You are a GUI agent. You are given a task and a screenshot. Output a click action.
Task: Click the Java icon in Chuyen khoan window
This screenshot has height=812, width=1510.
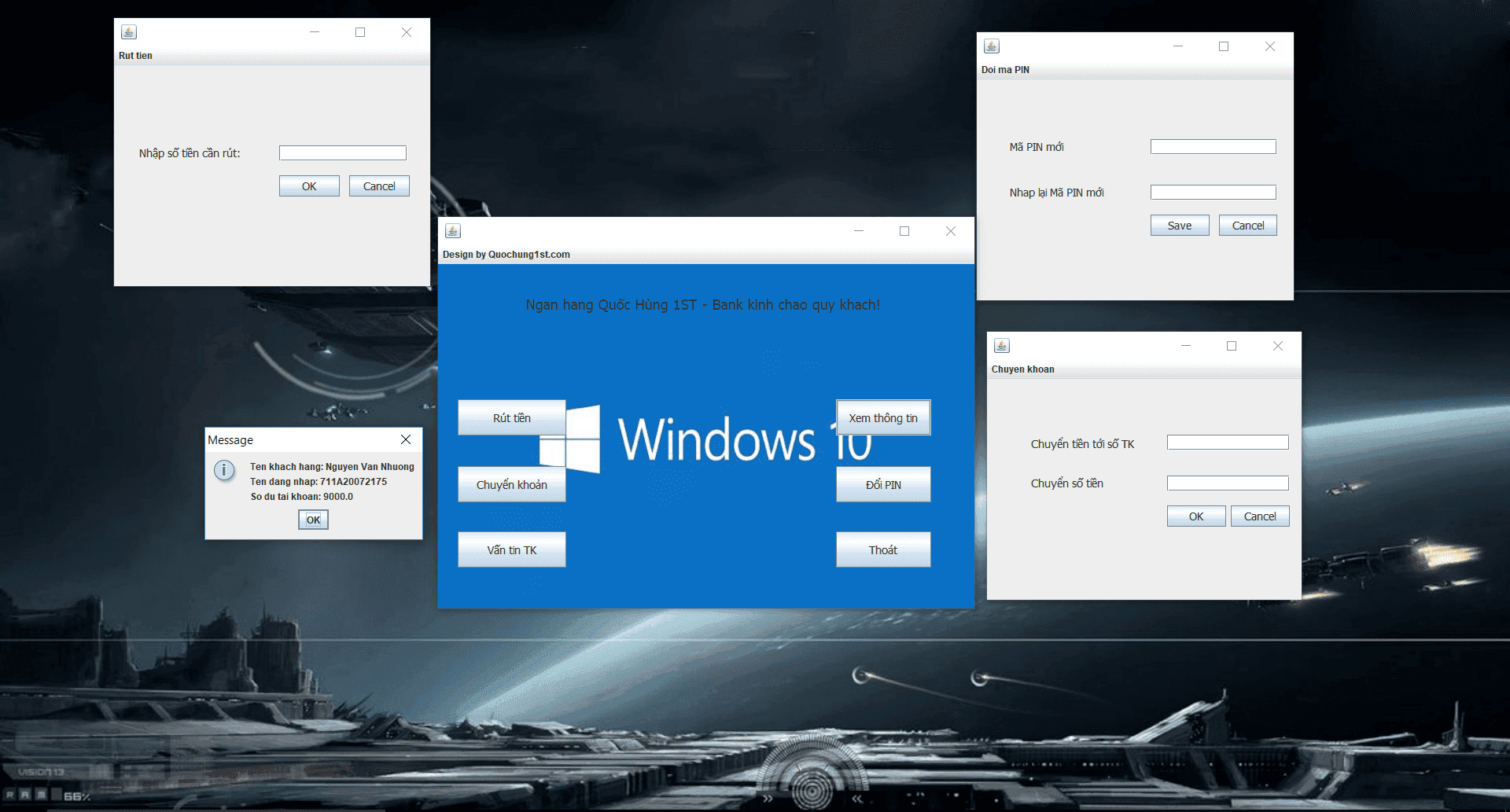1002,346
